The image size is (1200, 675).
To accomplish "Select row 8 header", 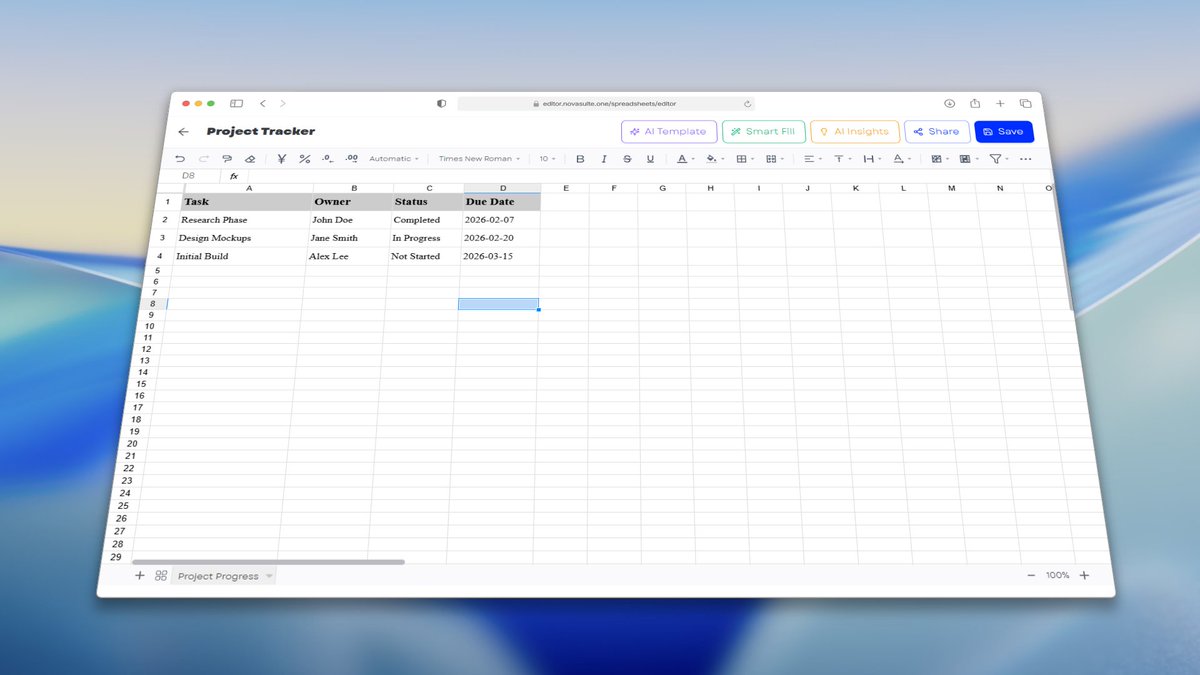I will [151, 303].
